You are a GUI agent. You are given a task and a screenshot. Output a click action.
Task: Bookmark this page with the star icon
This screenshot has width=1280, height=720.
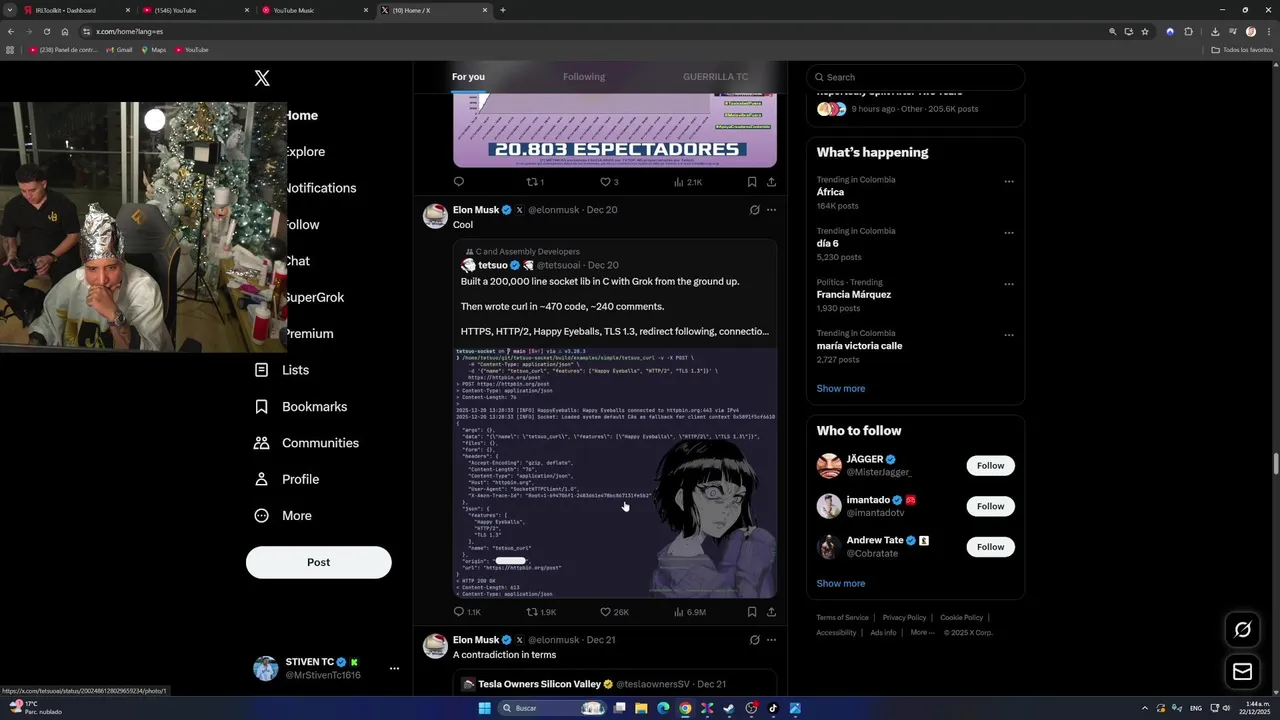pos(1145,31)
